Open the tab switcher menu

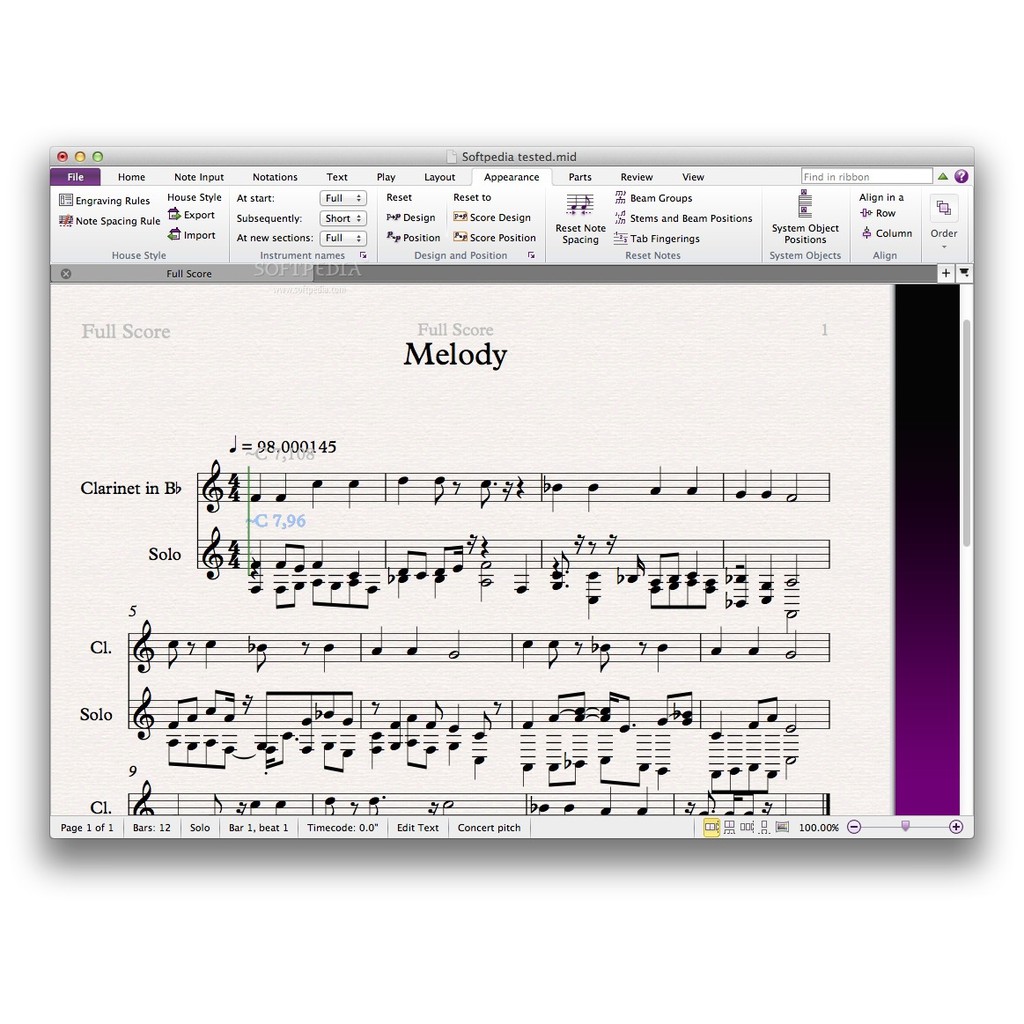coord(964,273)
